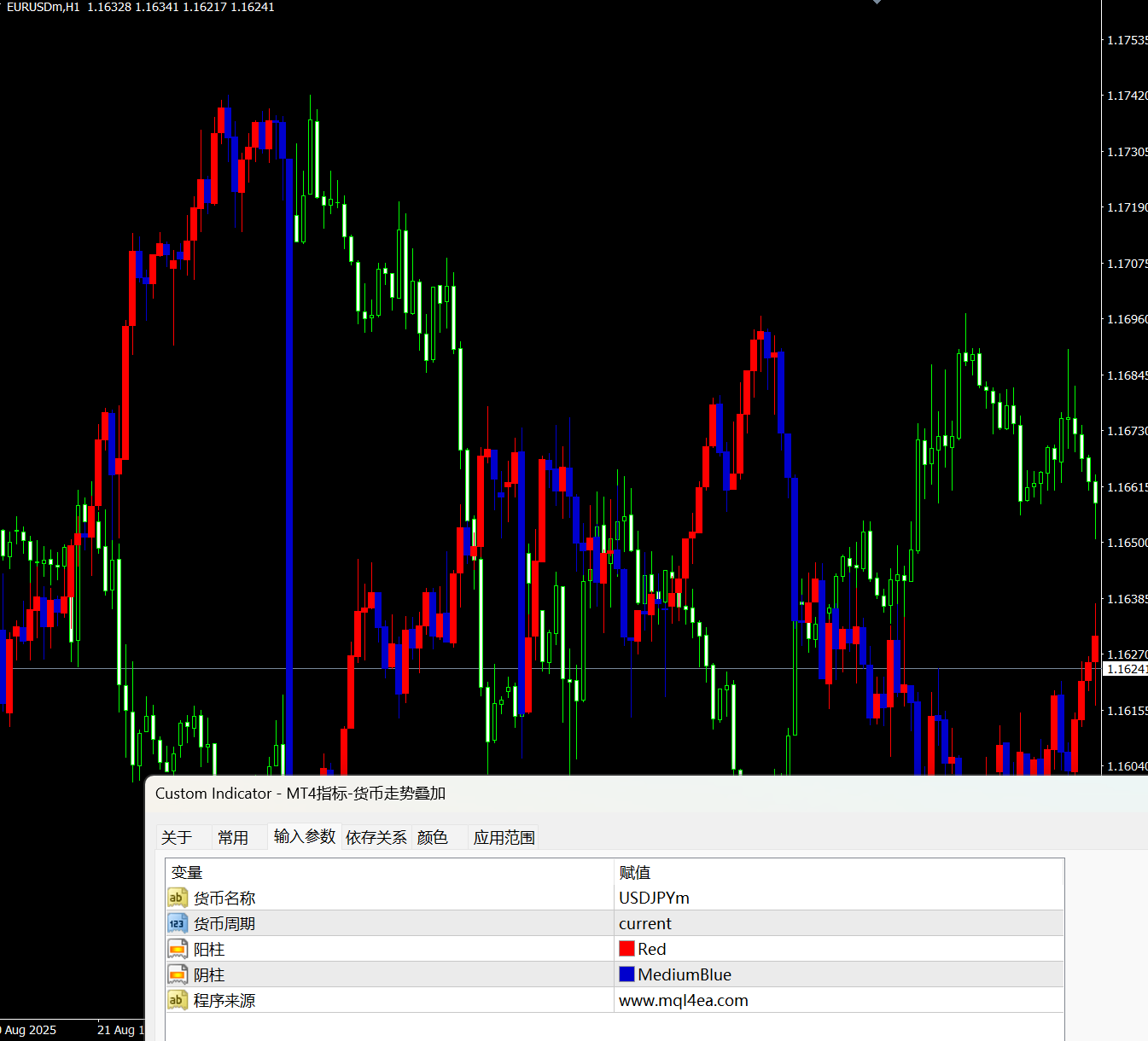The width and height of the screenshot is (1148, 1041).
Task: Click the integer icon beside 货币周期
Action: pos(177,923)
